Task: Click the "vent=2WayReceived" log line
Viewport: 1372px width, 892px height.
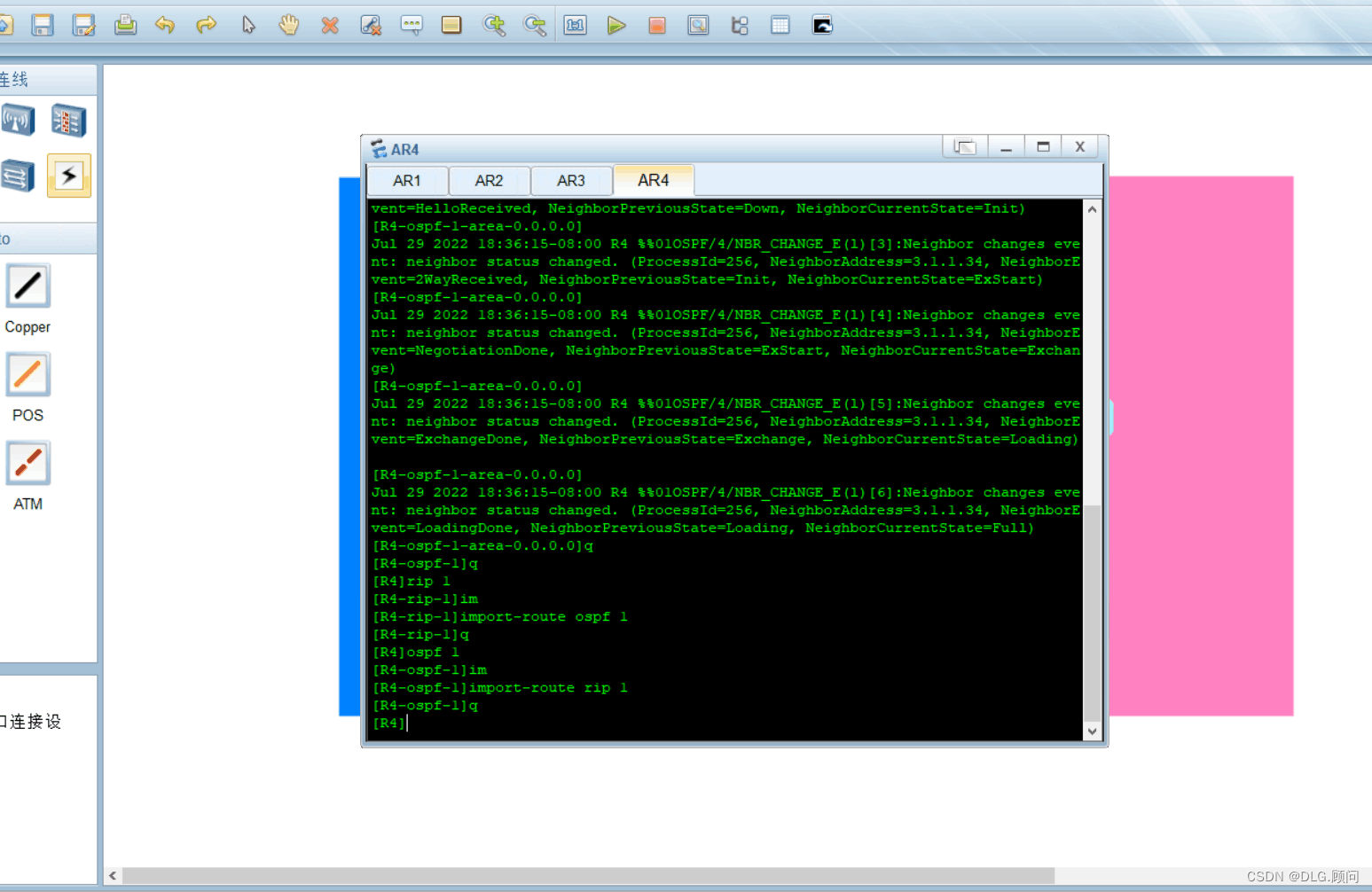Action: click(x=707, y=280)
